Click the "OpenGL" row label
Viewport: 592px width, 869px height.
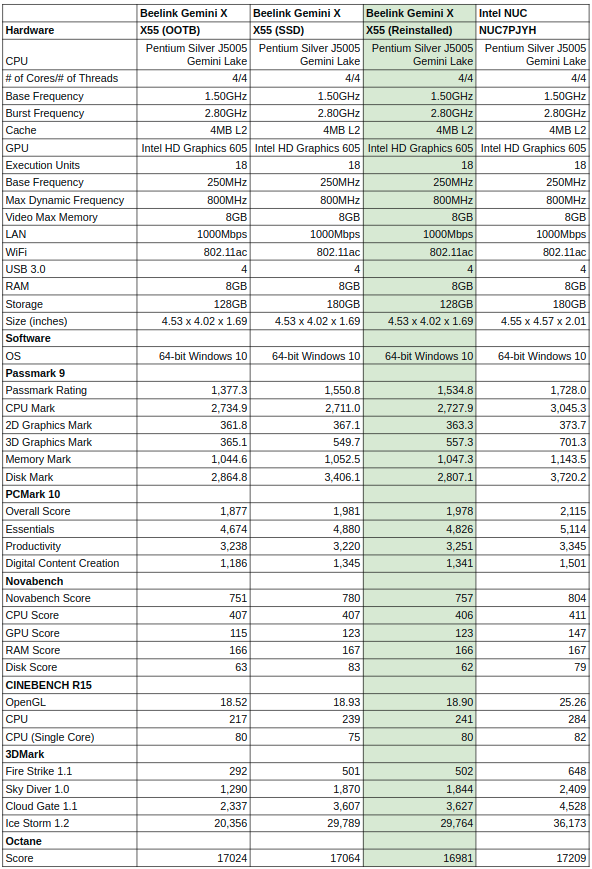click(x=25, y=702)
